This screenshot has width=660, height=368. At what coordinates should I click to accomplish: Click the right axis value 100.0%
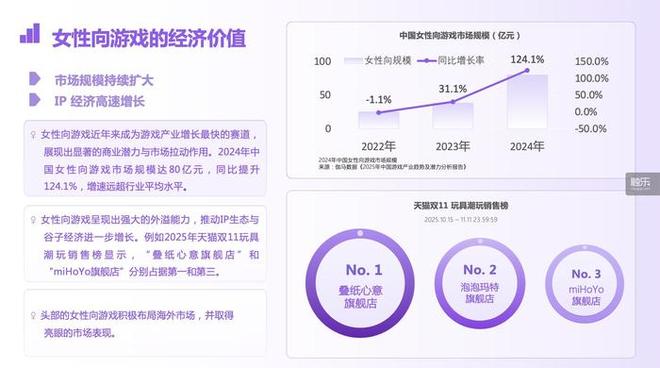[591, 78]
